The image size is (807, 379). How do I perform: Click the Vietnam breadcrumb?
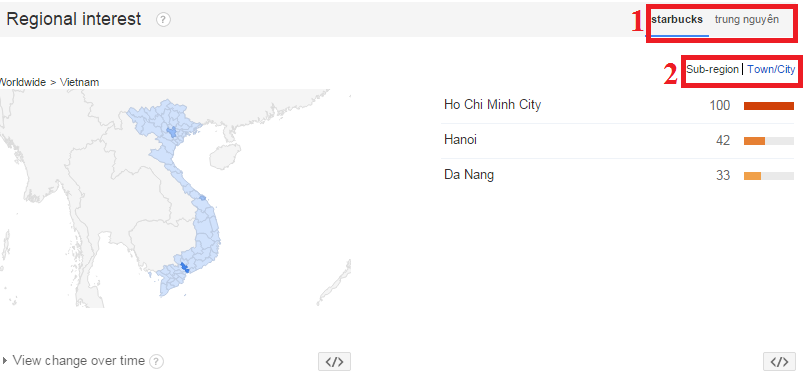80,82
